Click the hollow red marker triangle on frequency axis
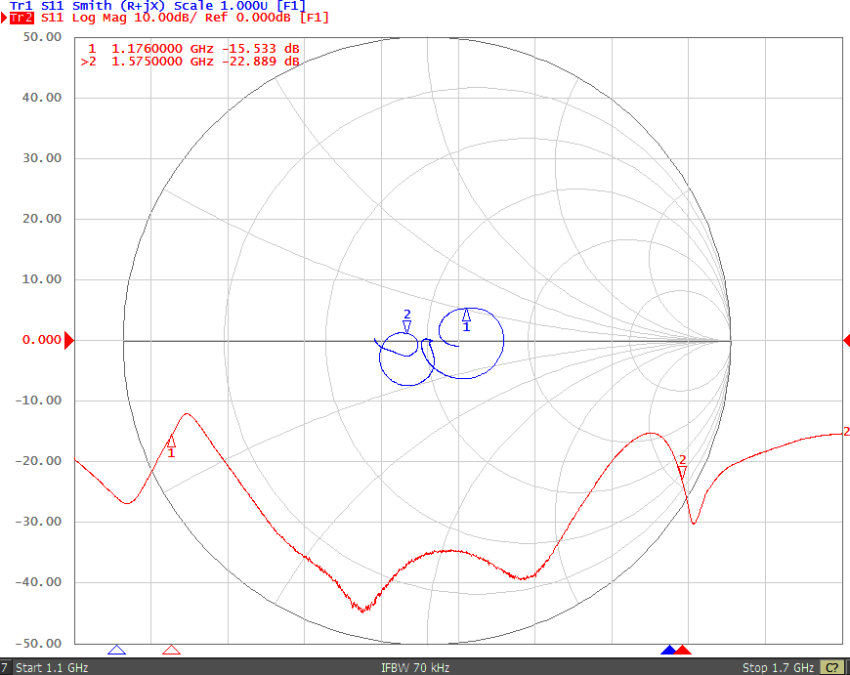Screen dimensions: 850x675 coord(171,650)
